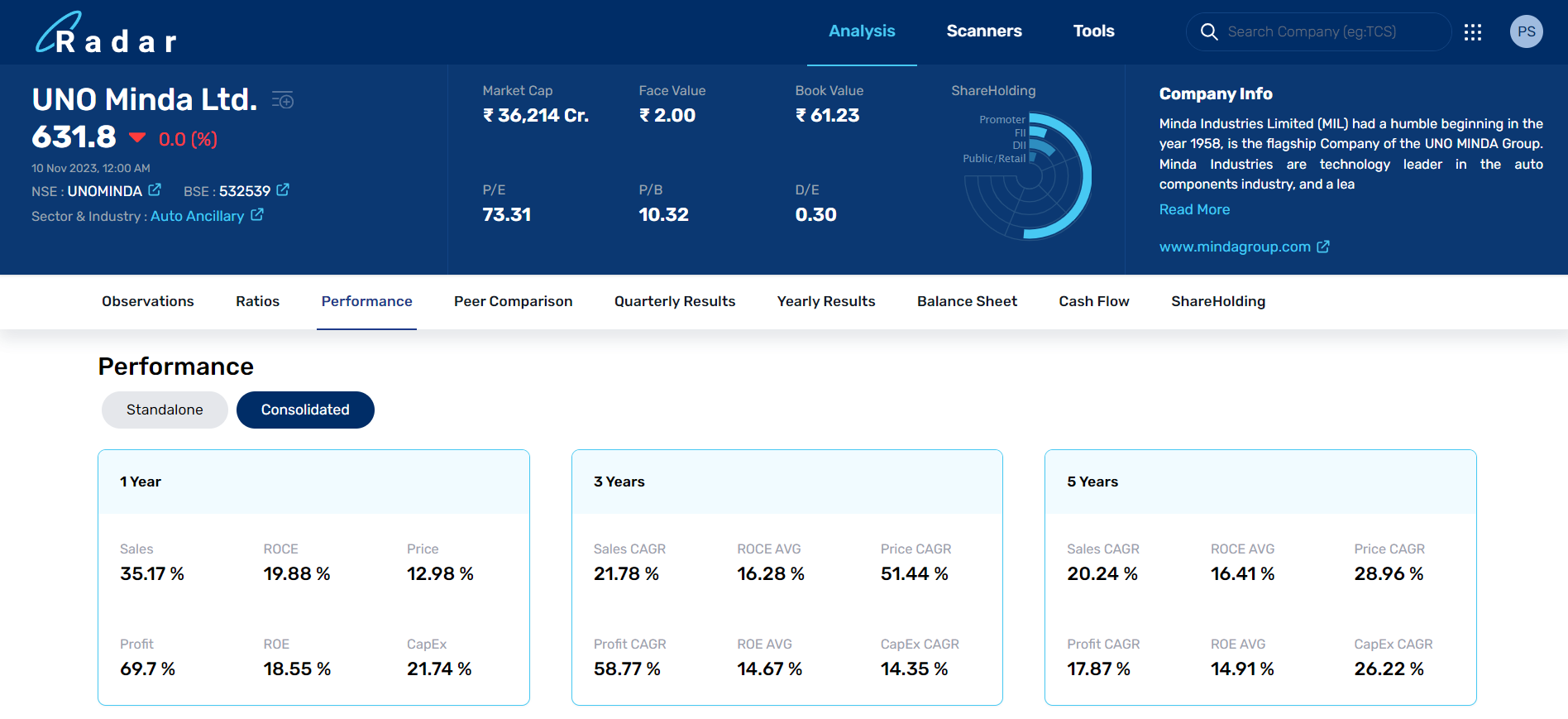Image resolution: width=1568 pixels, height=719 pixels.
Task: Click Face Value ₹ 2.00
Action: [x=667, y=115]
